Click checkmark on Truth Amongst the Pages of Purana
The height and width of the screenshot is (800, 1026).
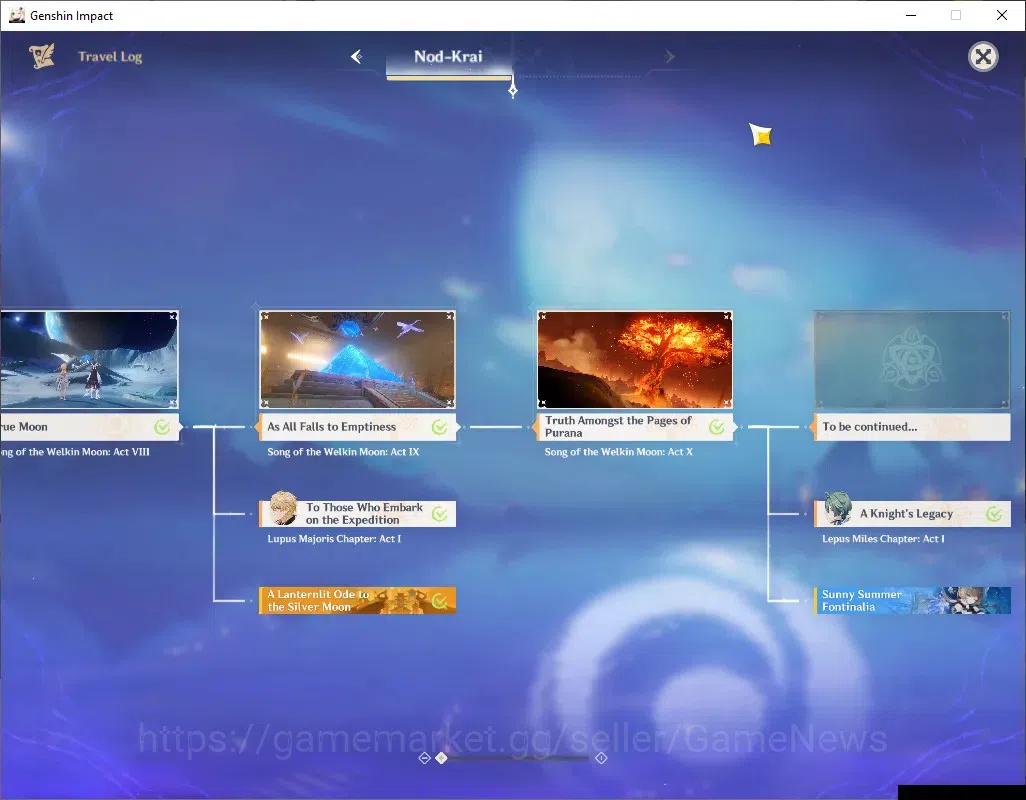tap(717, 427)
